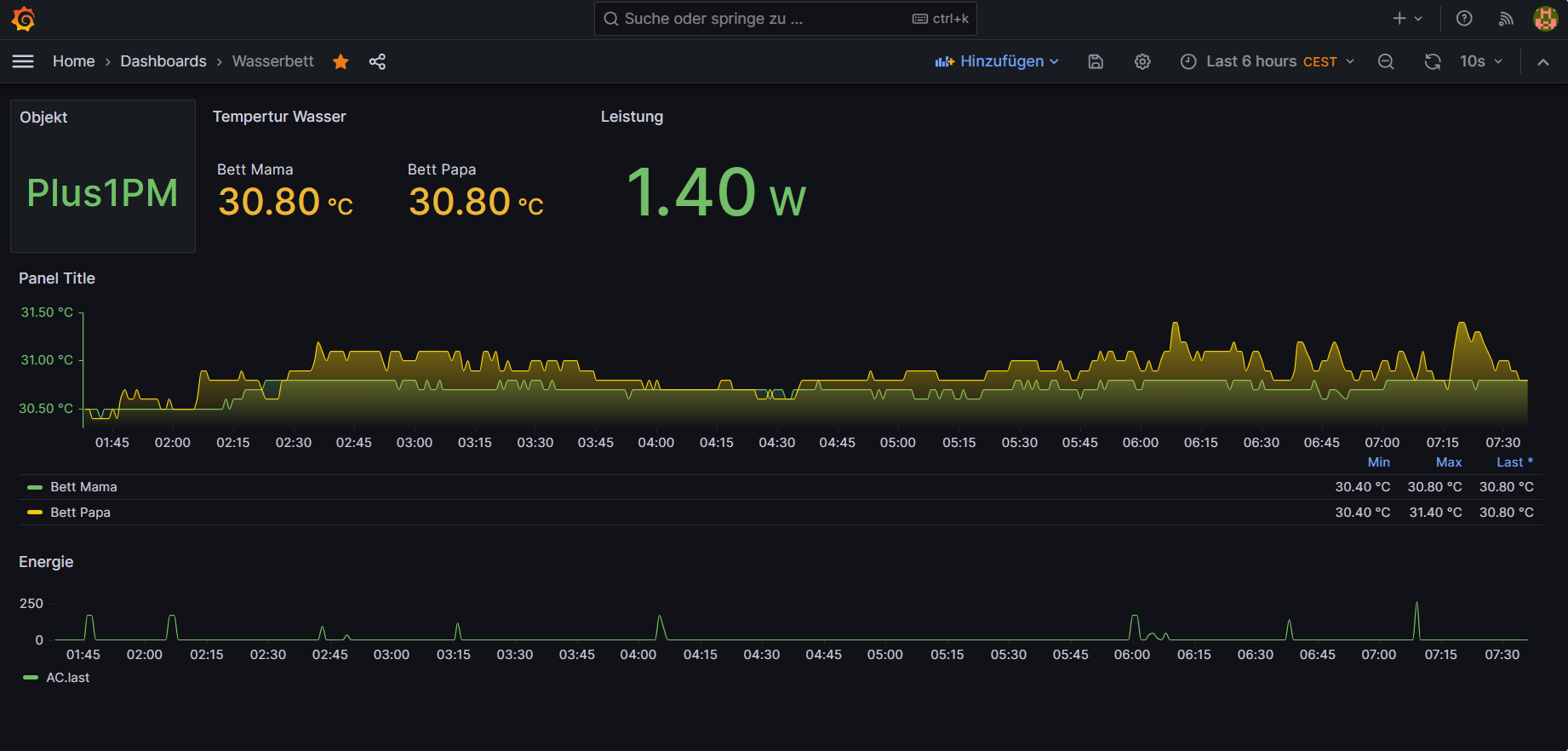The width and height of the screenshot is (1568, 751).
Task: Change the 10s auto-refresh interval
Action: click(x=1481, y=61)
